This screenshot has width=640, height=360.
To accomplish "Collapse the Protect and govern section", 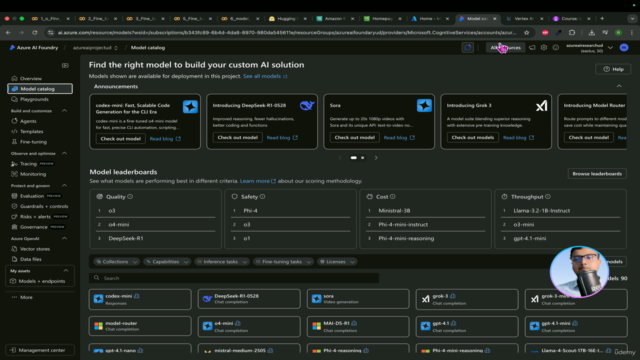I will tap(64, 185).
